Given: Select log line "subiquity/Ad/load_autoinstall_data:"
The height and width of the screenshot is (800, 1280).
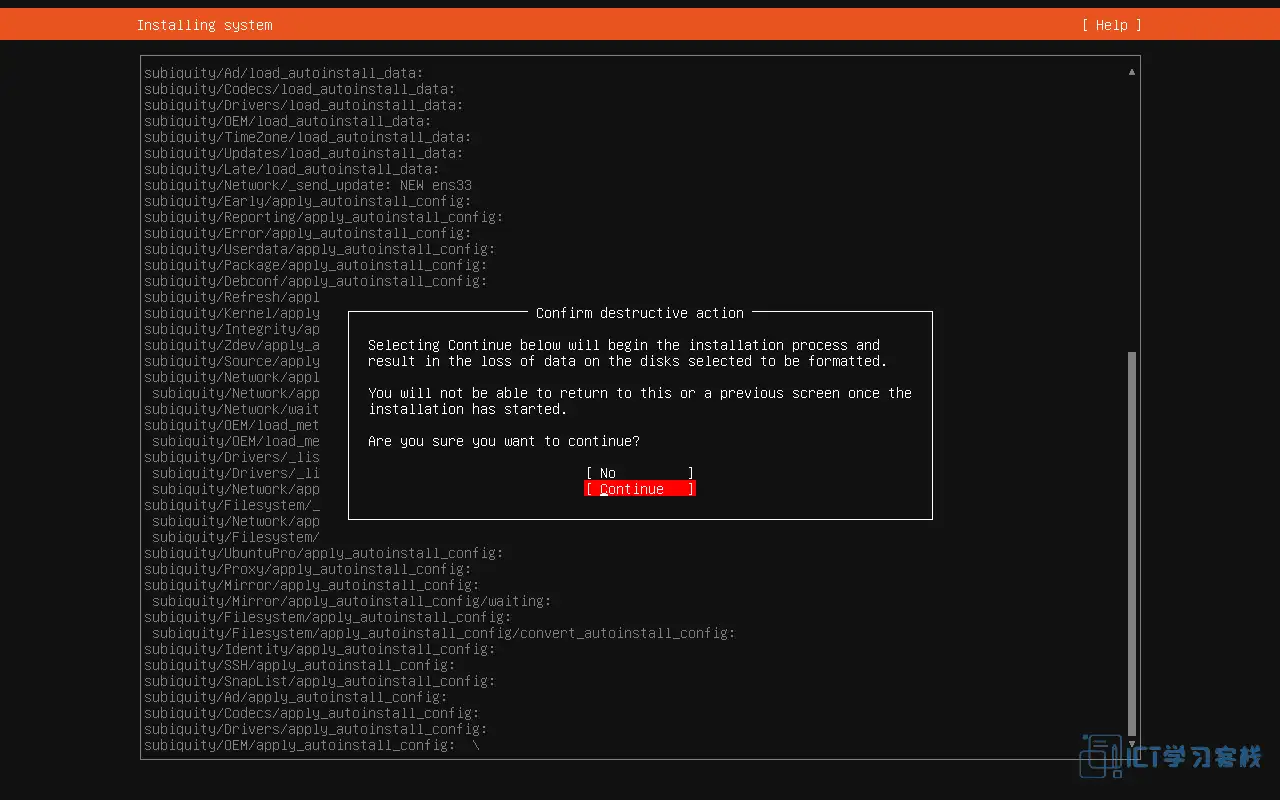Looking at the screenshot, I should tap(284, 73).
